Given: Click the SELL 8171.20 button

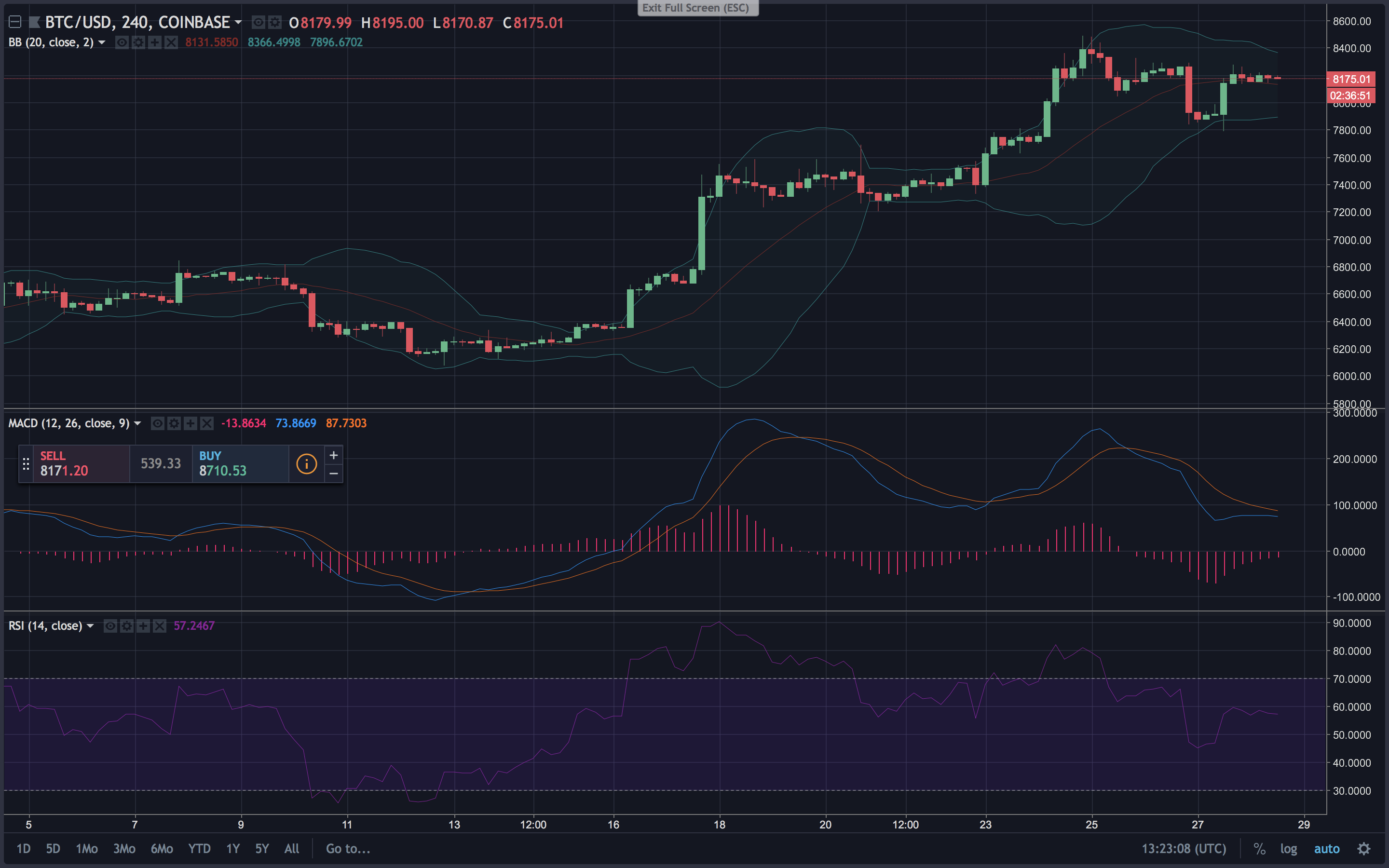Looking at the screenshot, I should click(82, 464).
